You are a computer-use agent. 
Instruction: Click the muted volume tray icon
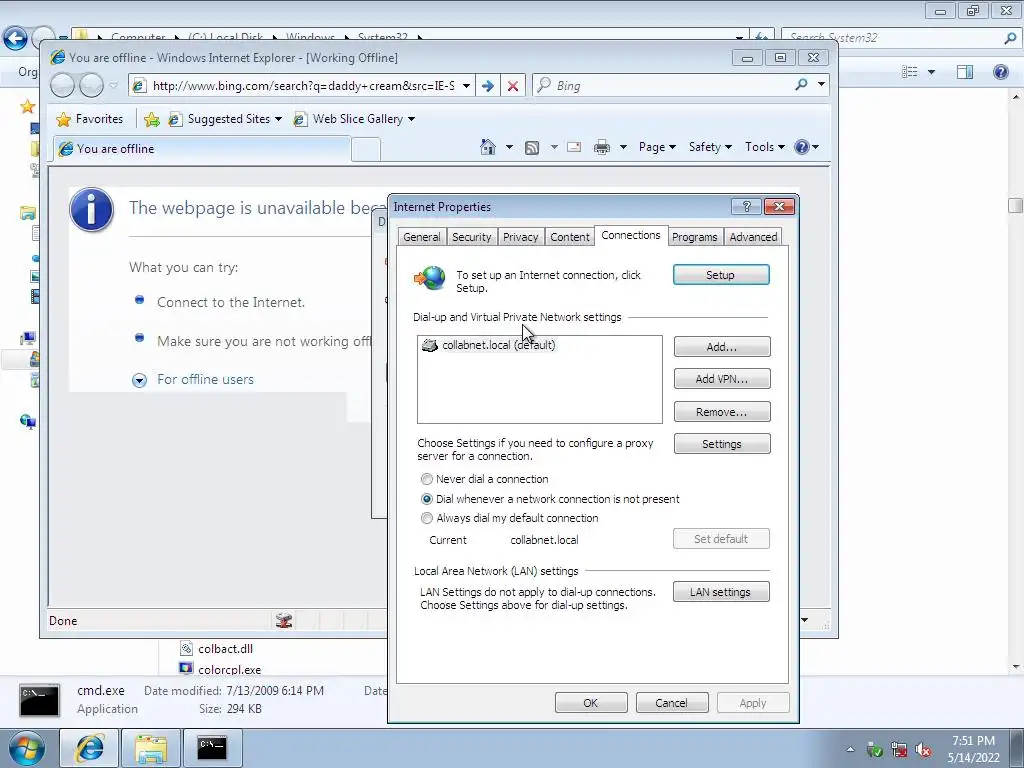tap(923, 750)
